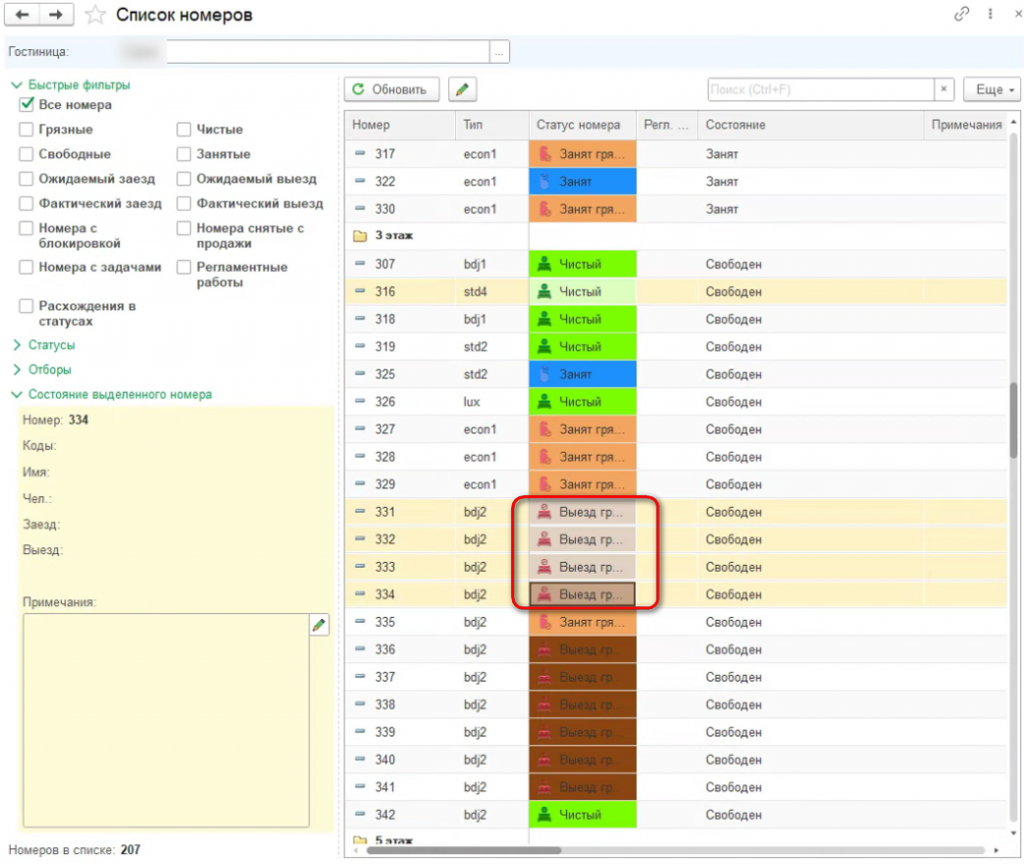Sort by the Статус номера column header

[x=578, y=125]
